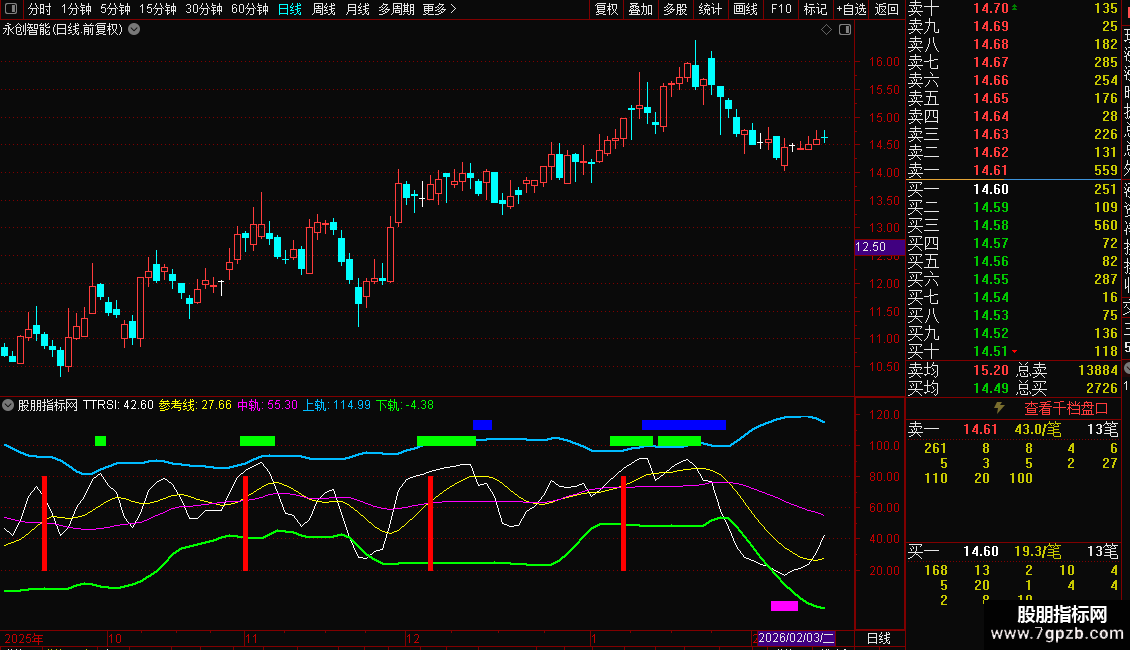Click the 标记 mark tool
This screenshot has width=1130, height=650.
pyautogui.click(x=815, y=9)
